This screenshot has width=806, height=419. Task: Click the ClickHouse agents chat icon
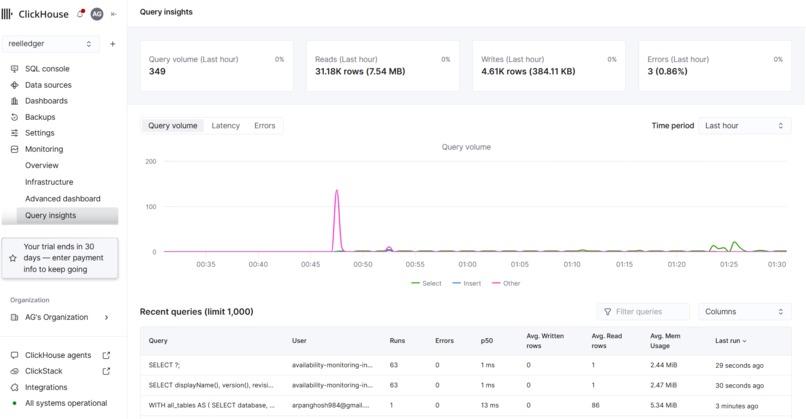[x=14, y=355]
